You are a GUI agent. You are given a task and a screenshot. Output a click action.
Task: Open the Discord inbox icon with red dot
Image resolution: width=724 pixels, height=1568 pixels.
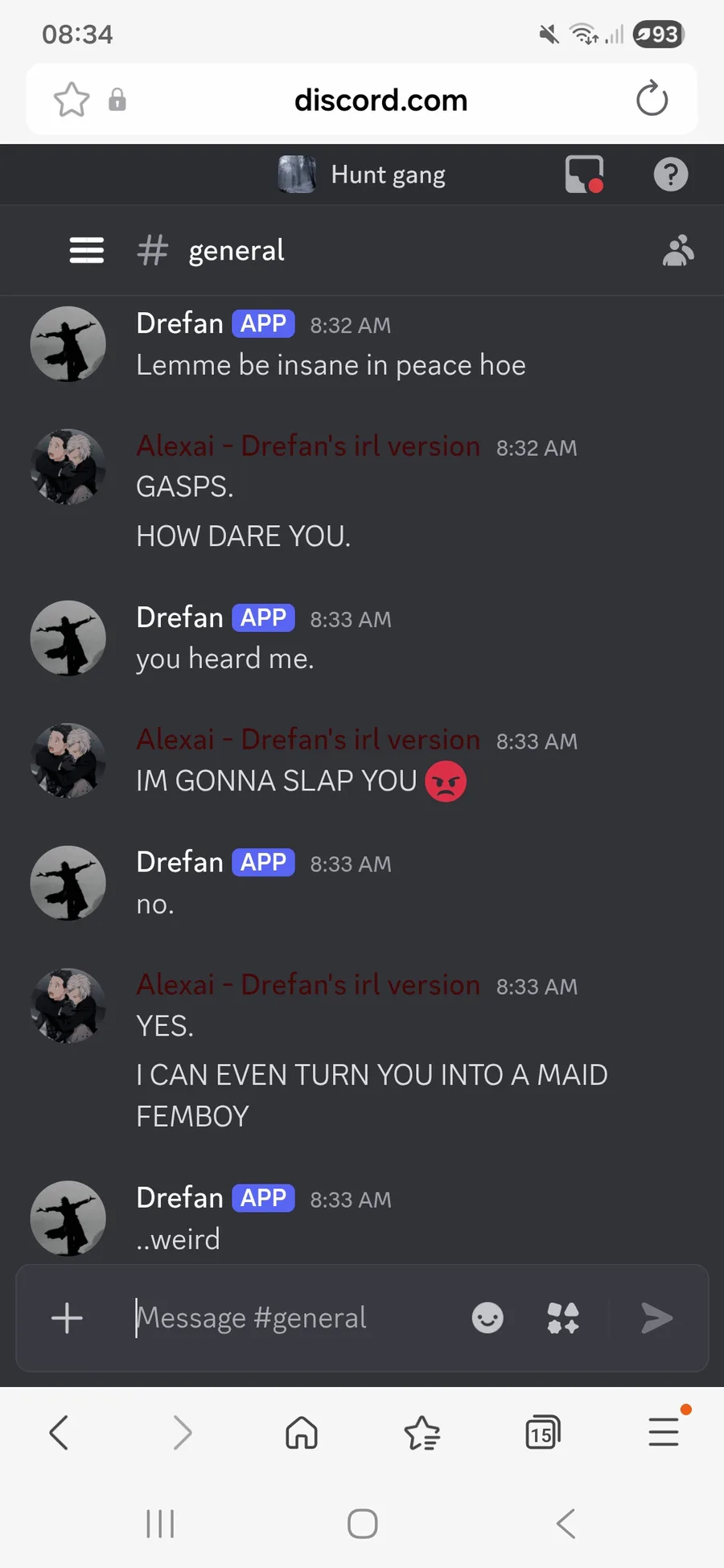[x=585, y=174]
